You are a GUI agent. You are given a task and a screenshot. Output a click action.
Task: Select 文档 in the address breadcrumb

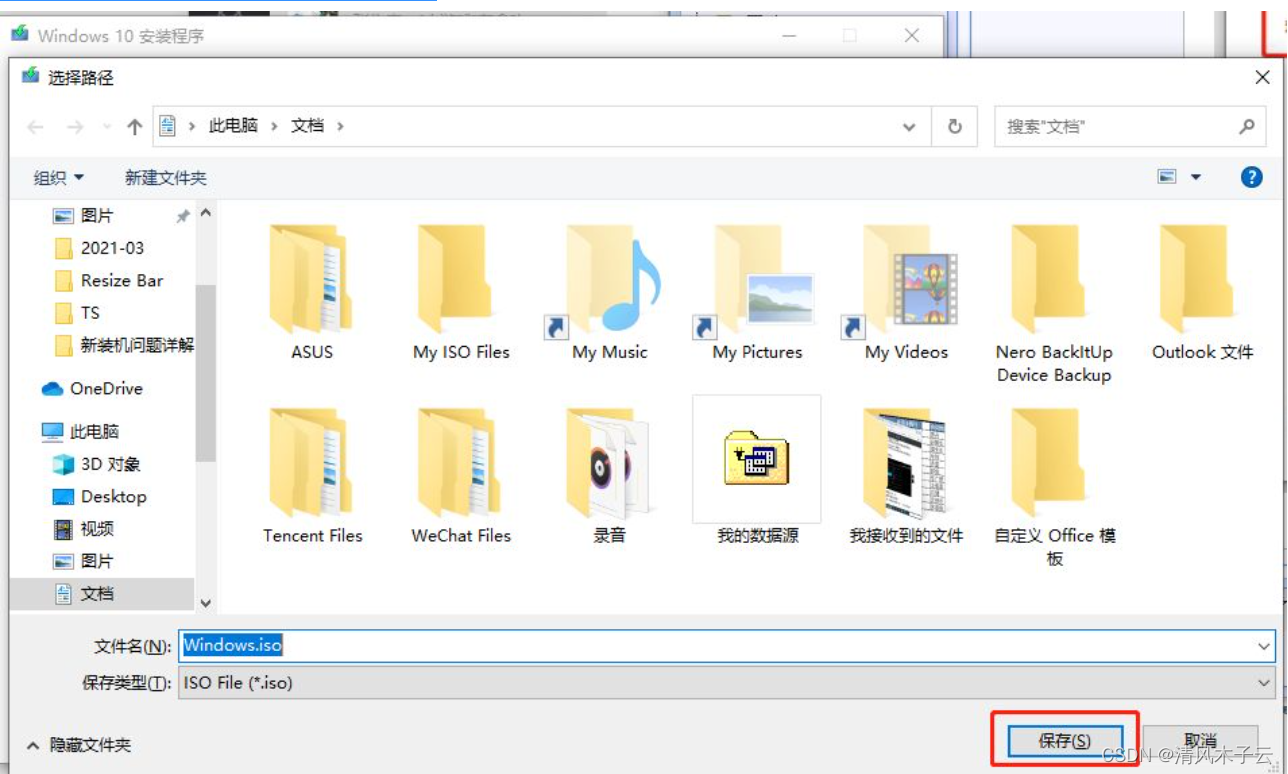pos(307,126)
